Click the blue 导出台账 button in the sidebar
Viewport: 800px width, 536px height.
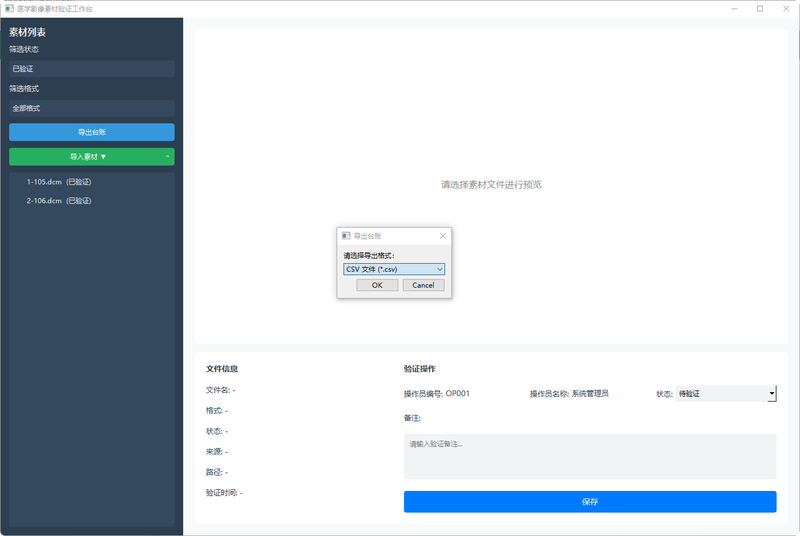click(x=92, y=132)
